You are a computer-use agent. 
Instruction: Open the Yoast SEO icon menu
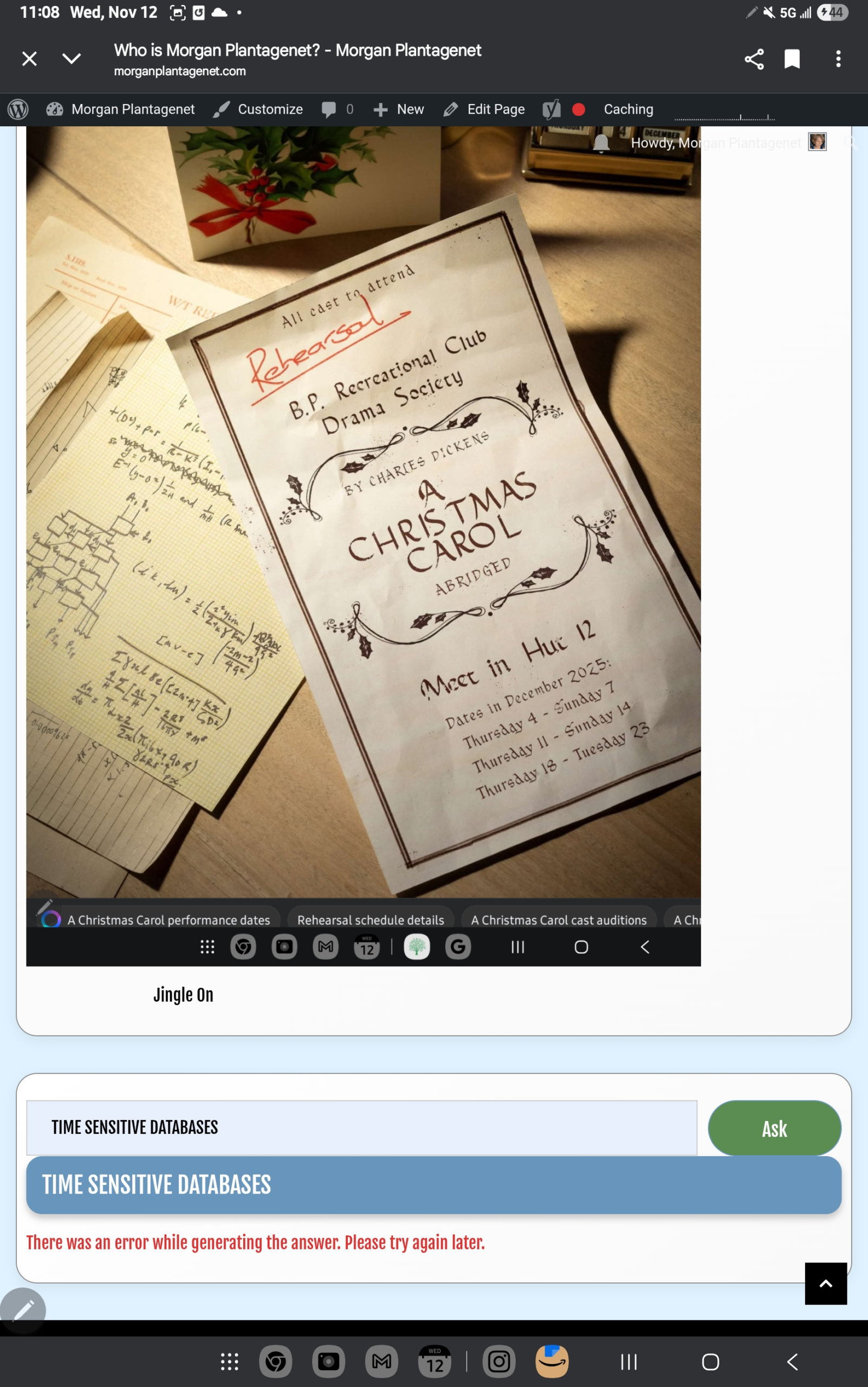[551, 109]
